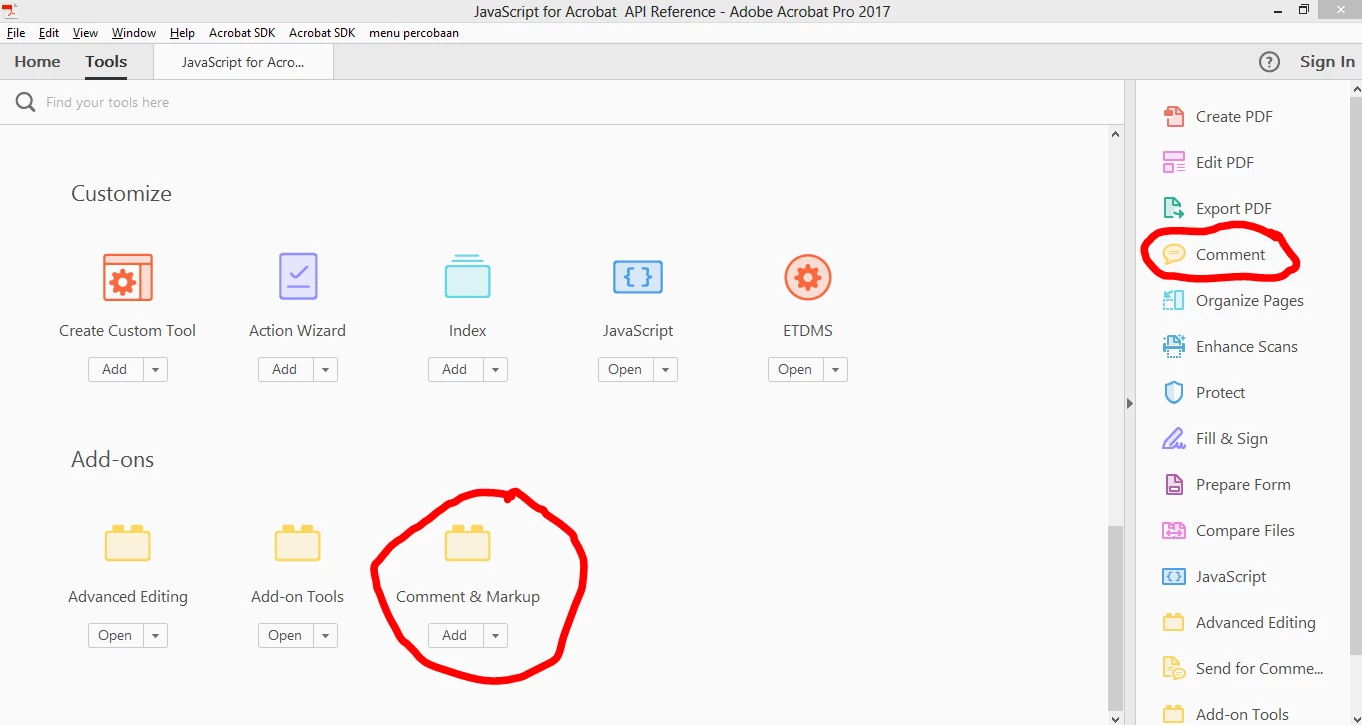Expand dropdown arrow next to Index Add

coord(495,369)
